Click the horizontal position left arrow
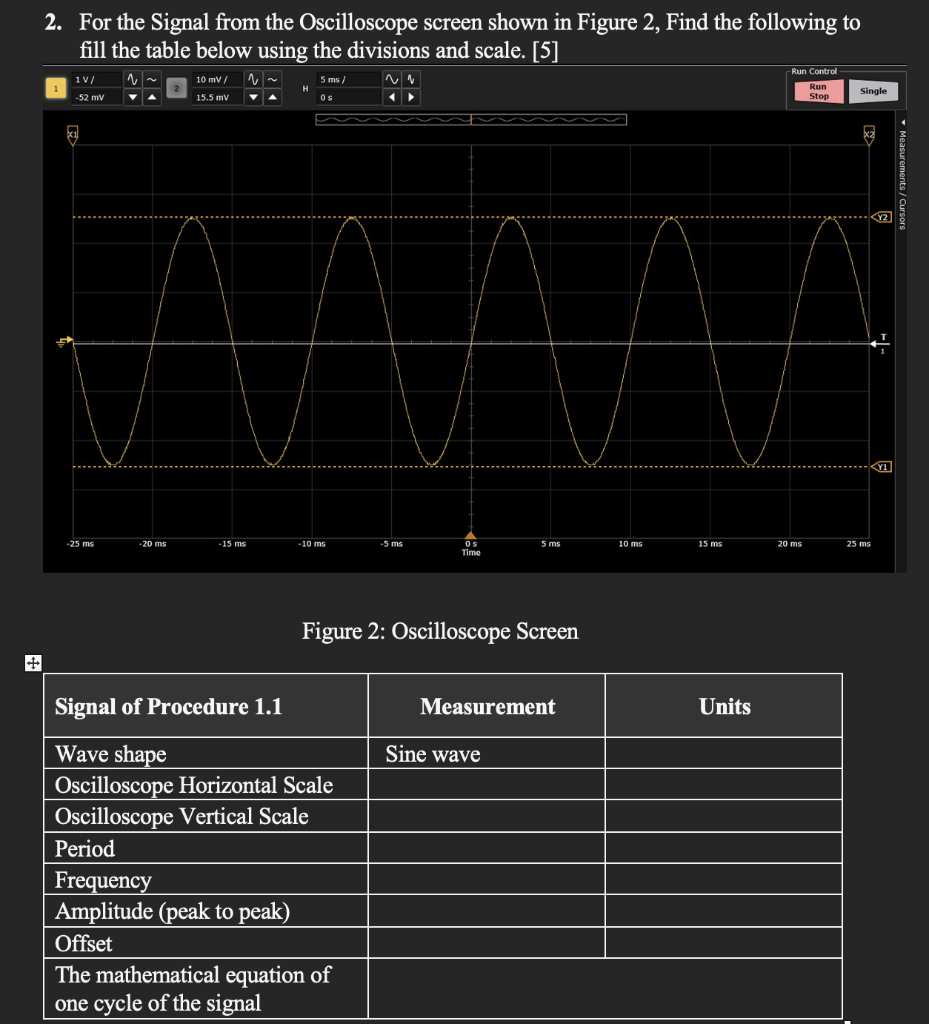 [x=394, y=95]
